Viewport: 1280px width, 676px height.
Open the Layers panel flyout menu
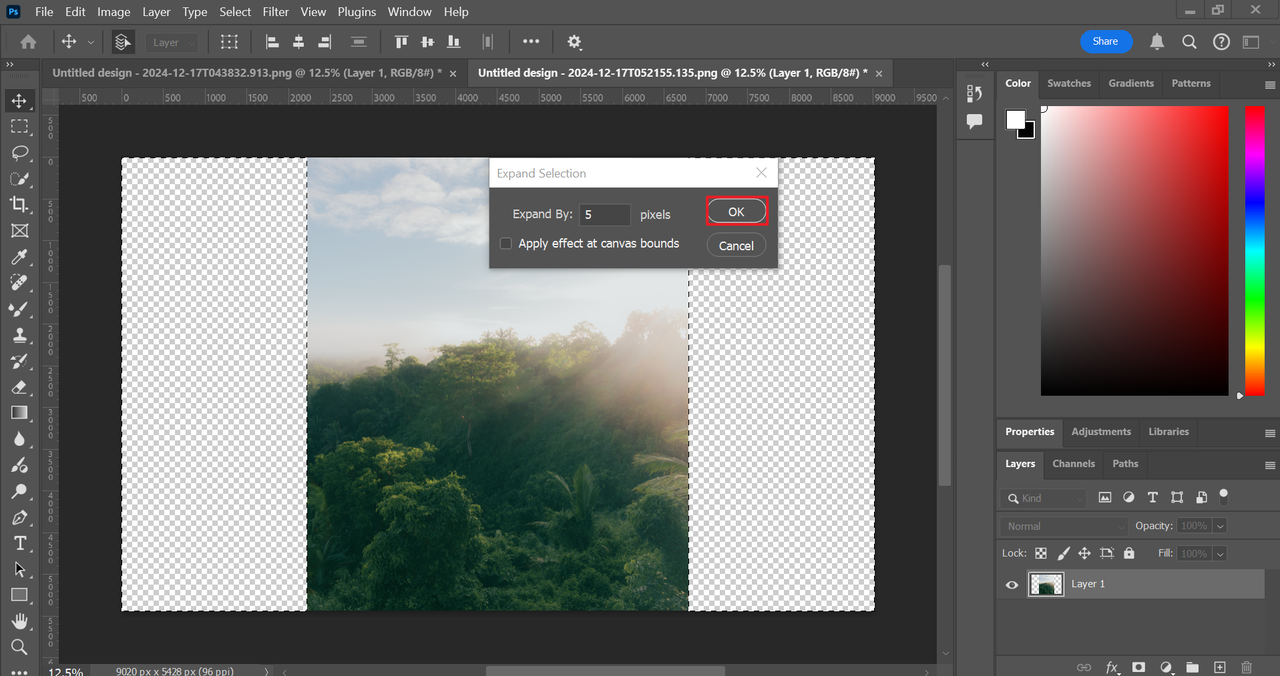pos(1270,465)
